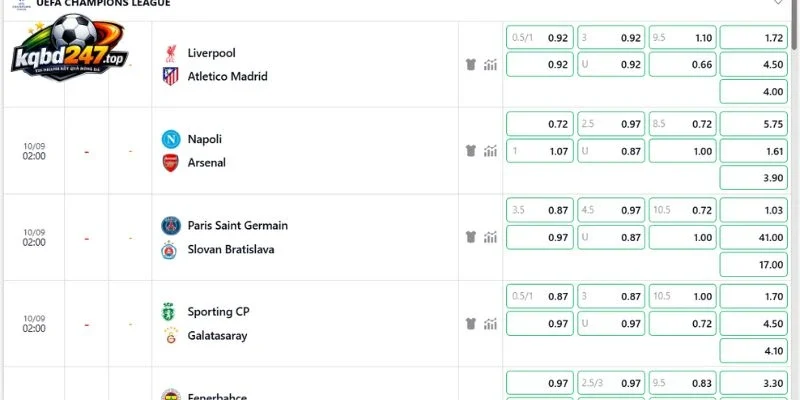This screenshot has height=400, width=800.
Task: Open stats chart icon for PSG match
Action: (x=490, y=237)
